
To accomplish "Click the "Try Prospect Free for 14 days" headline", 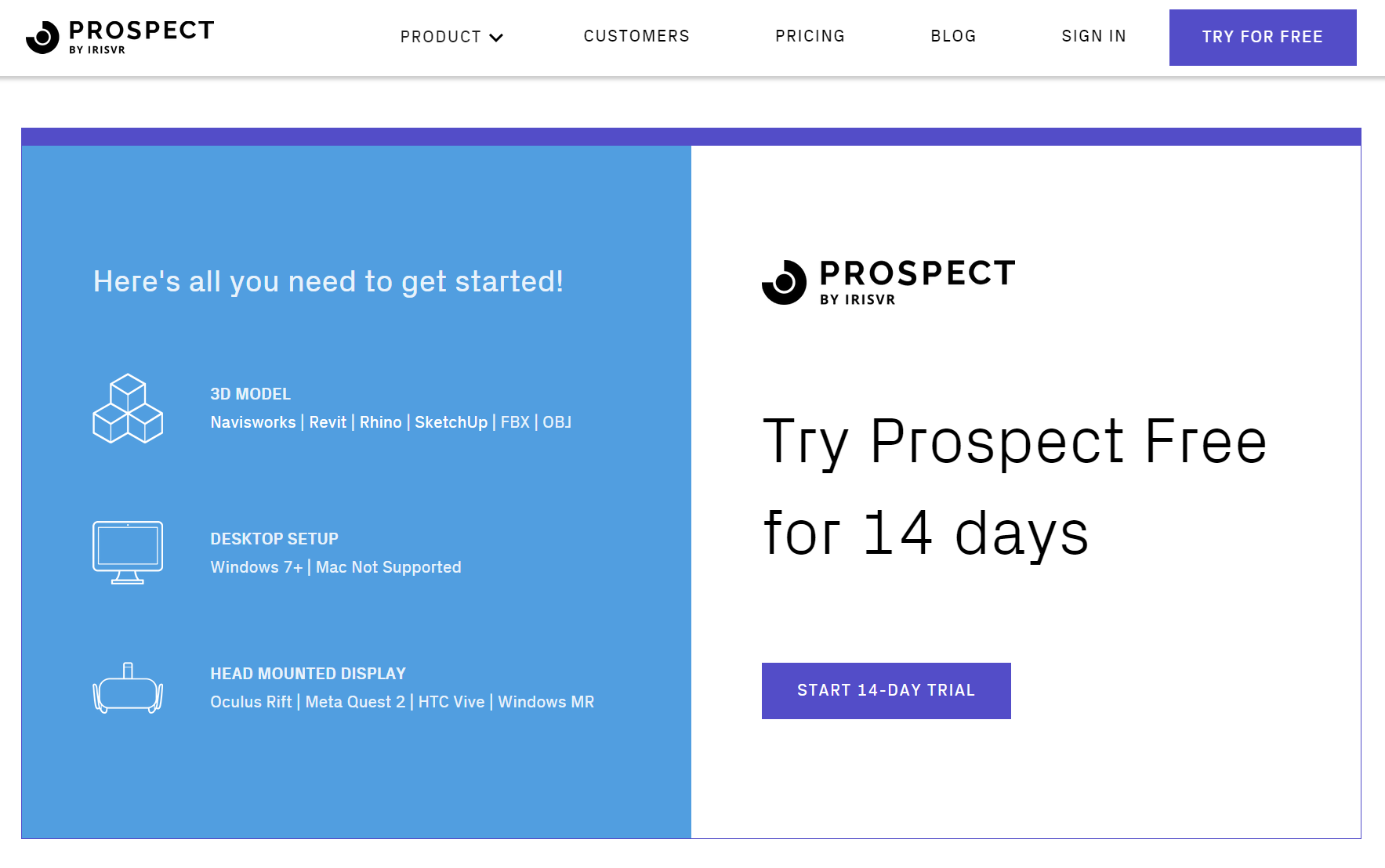I will (x=1014, y=487).
